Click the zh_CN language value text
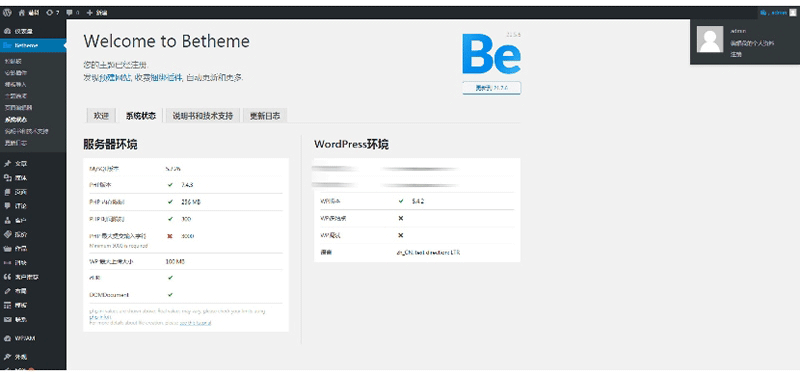The width and height of the screenshot is (800, 374). click(x=428, y=253)
